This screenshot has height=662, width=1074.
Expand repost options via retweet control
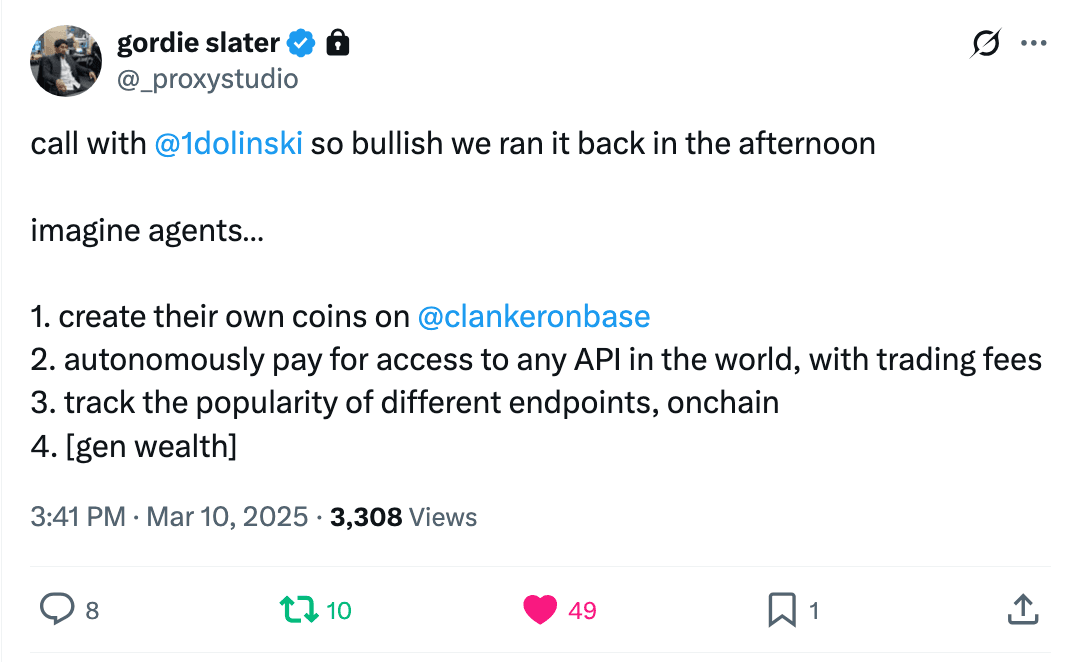pyautogui.click(x=297, y=609)
